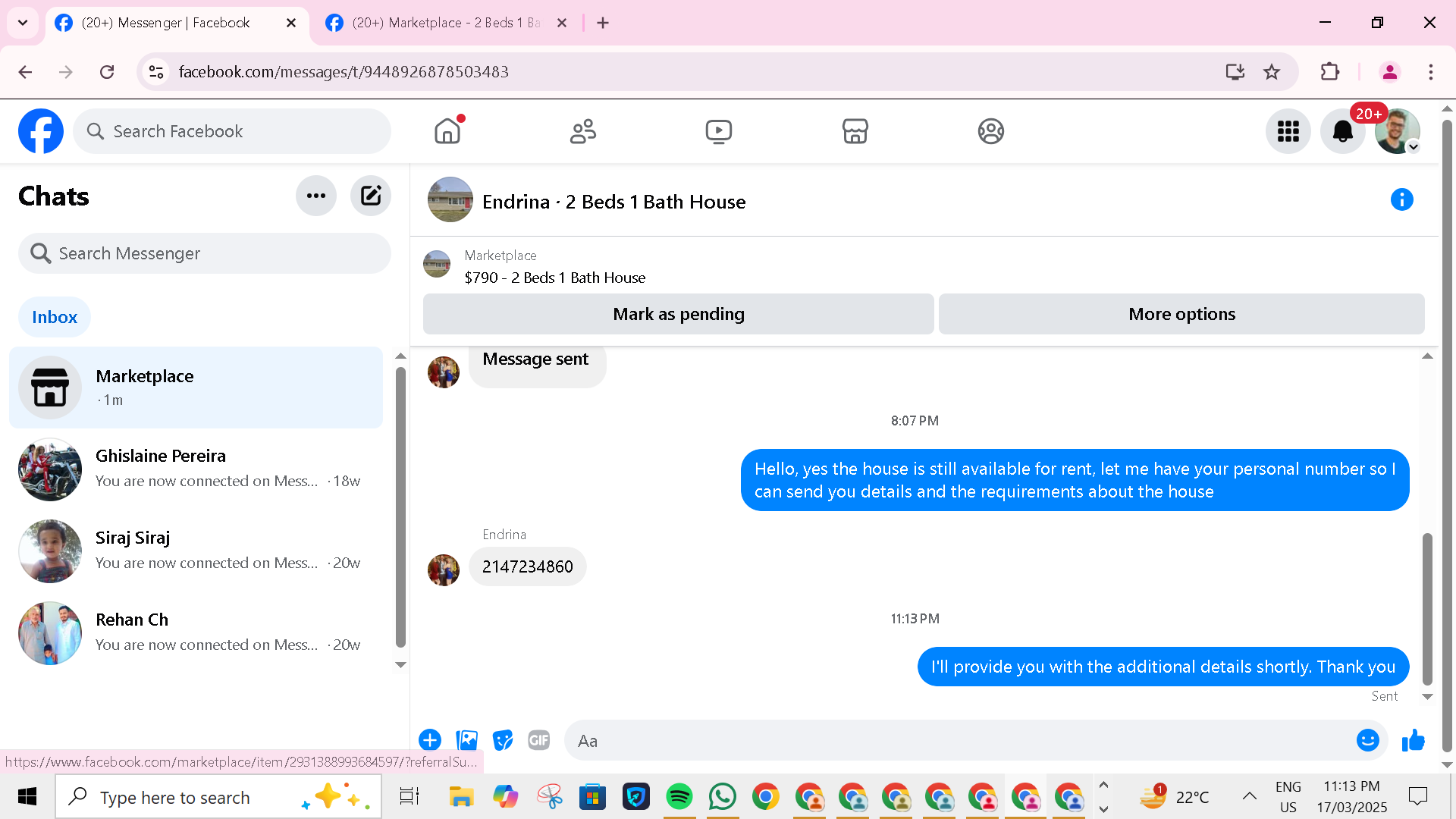Click the address bar URL
This screenshot has height=819, width=1456.
344,72
